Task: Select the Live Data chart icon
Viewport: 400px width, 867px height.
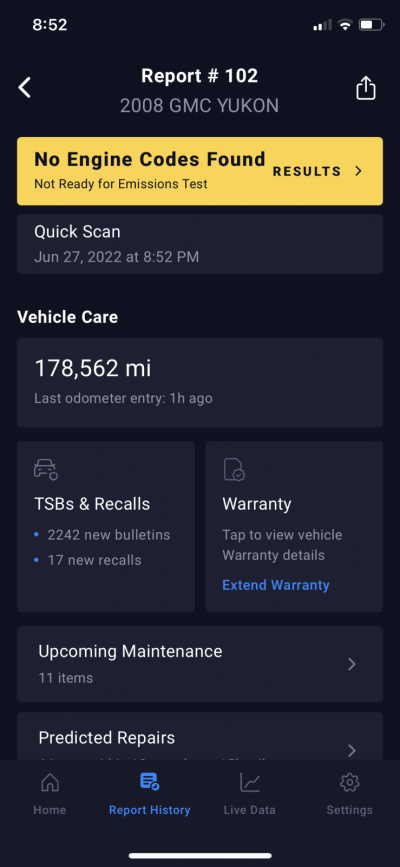Action: pyautogui.click(x=250, y=782)
